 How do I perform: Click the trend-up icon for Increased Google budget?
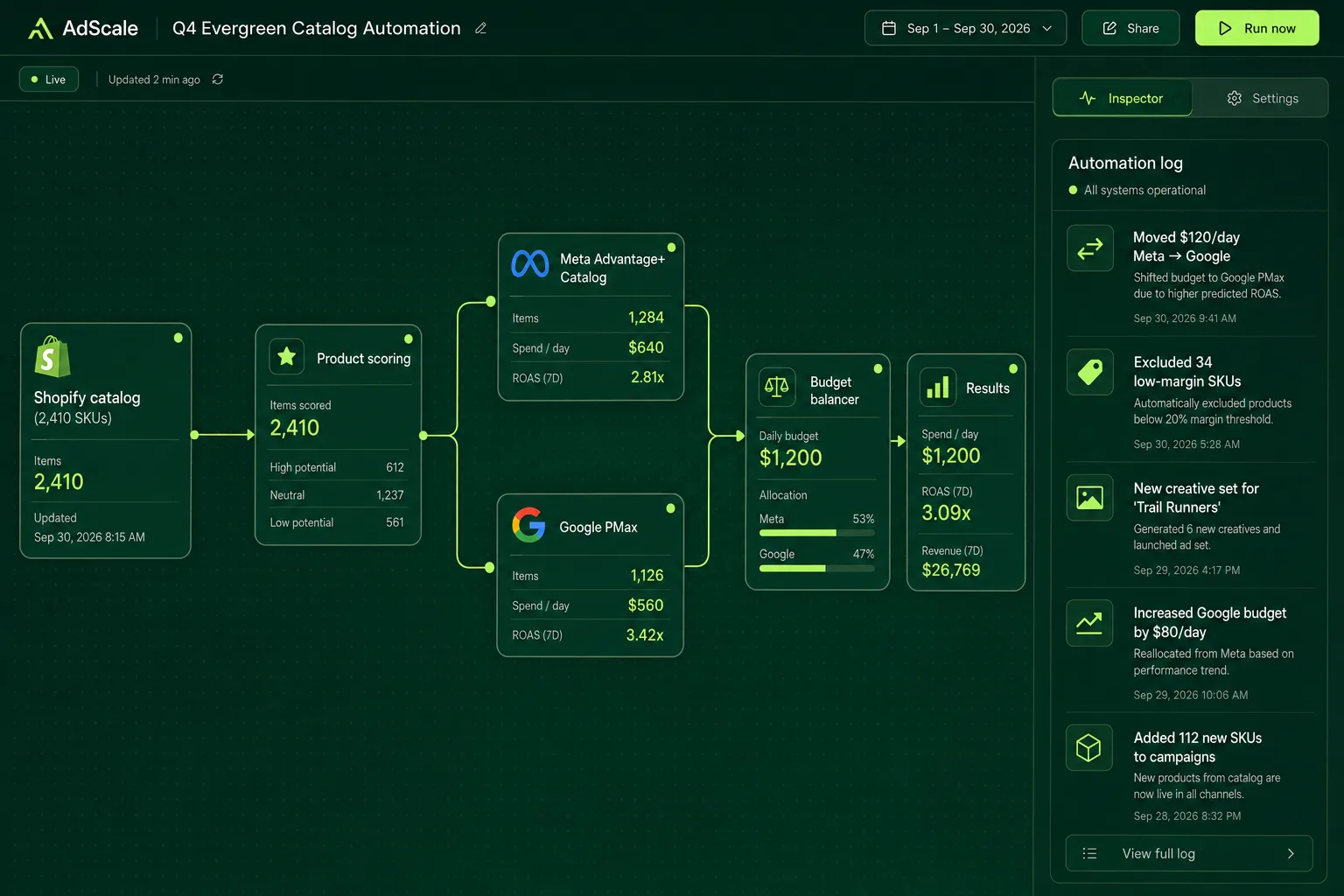click(x=1090, y=623)
